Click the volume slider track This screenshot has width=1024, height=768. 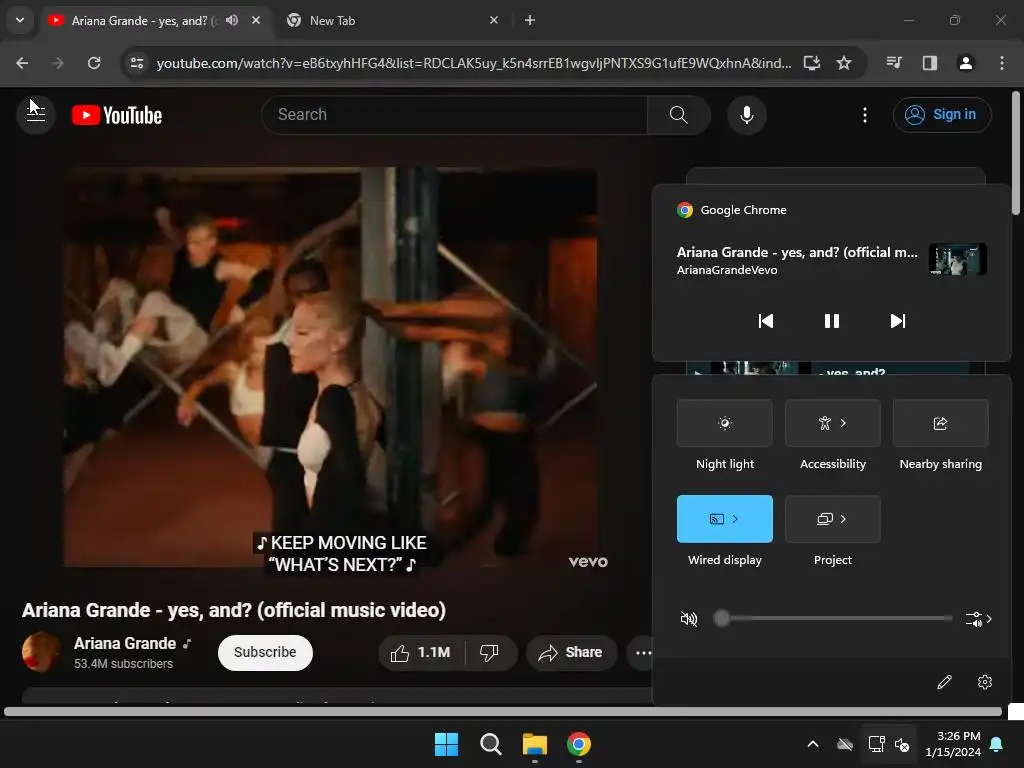pyautogui.click(x=833, y=618)
